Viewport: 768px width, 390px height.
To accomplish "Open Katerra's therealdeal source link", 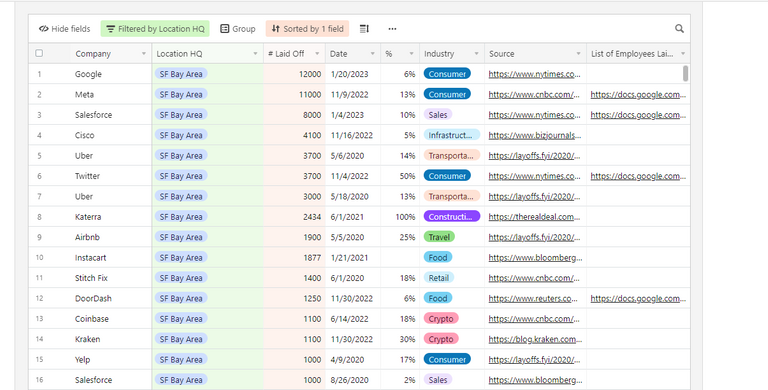I will (535, 217).
